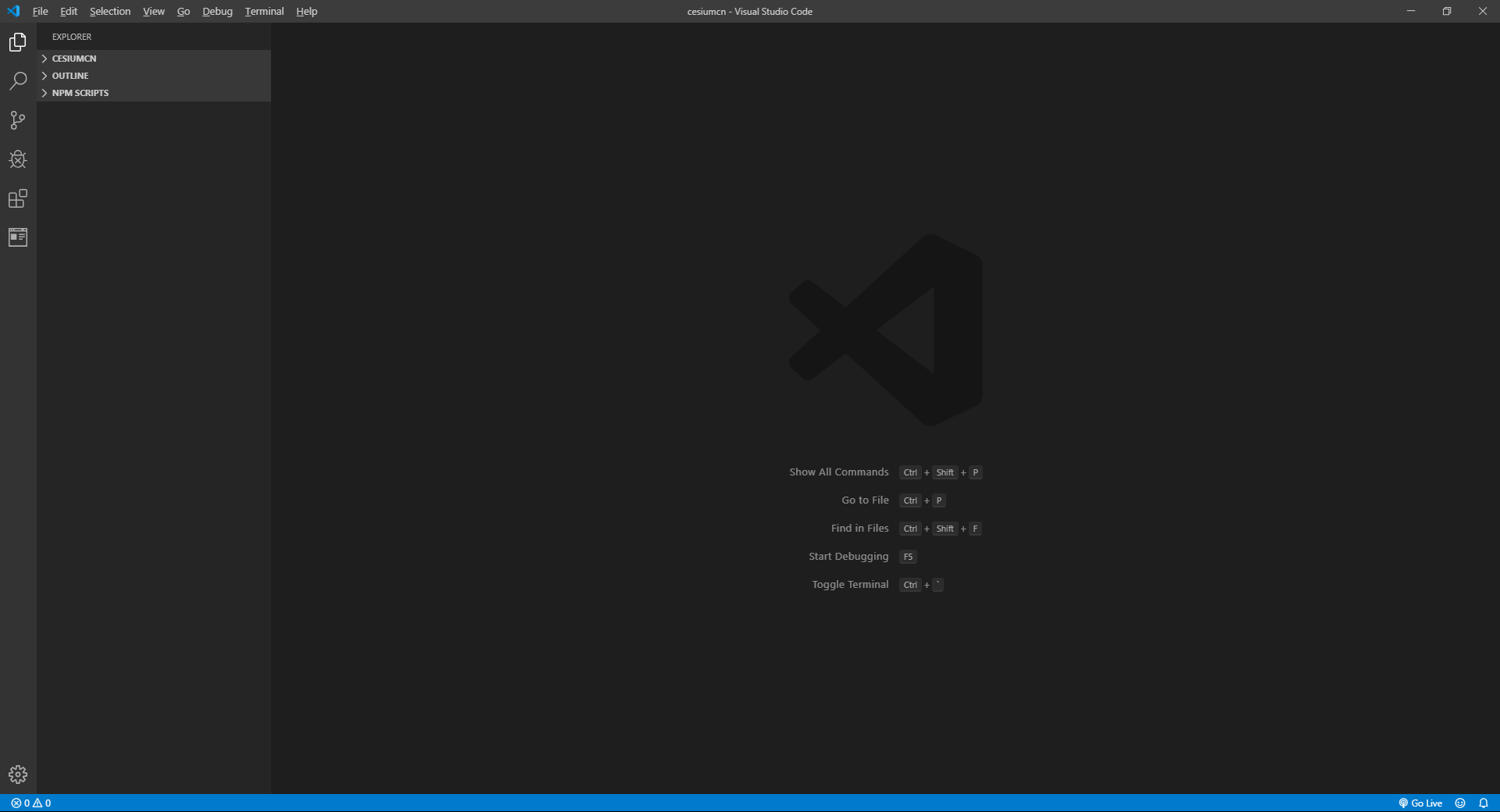1500x812 pixels.
Task: Open the Help menu
Action: [x=307, y=12]
